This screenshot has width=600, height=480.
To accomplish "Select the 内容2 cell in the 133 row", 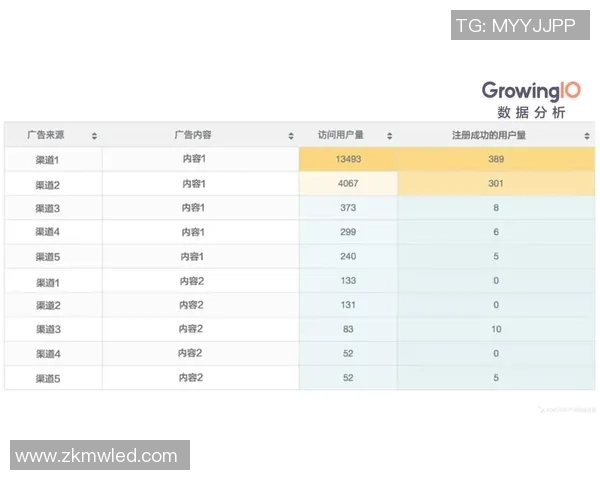I will [193, 281].
